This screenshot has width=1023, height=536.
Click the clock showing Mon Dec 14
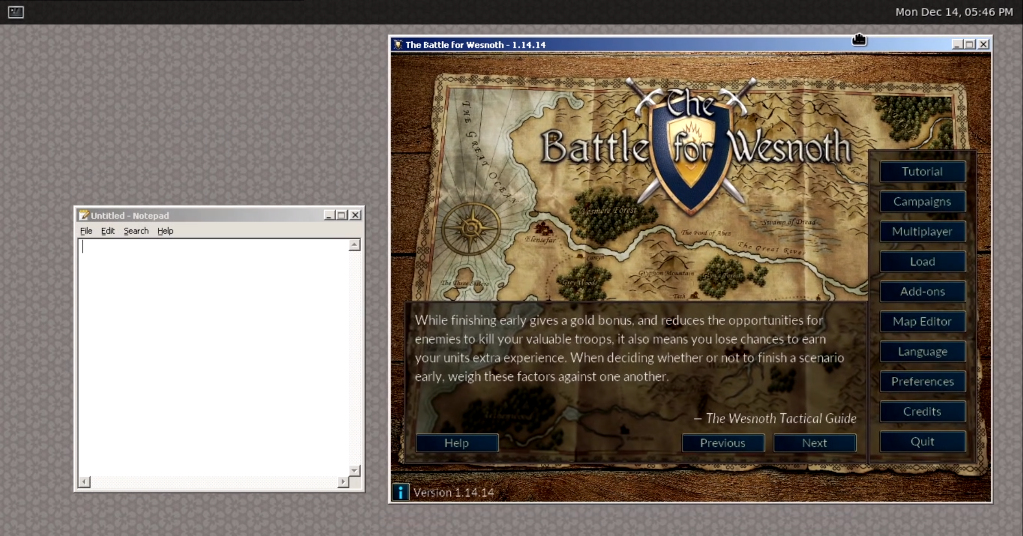pyautogui.click(x=954, y=12)
